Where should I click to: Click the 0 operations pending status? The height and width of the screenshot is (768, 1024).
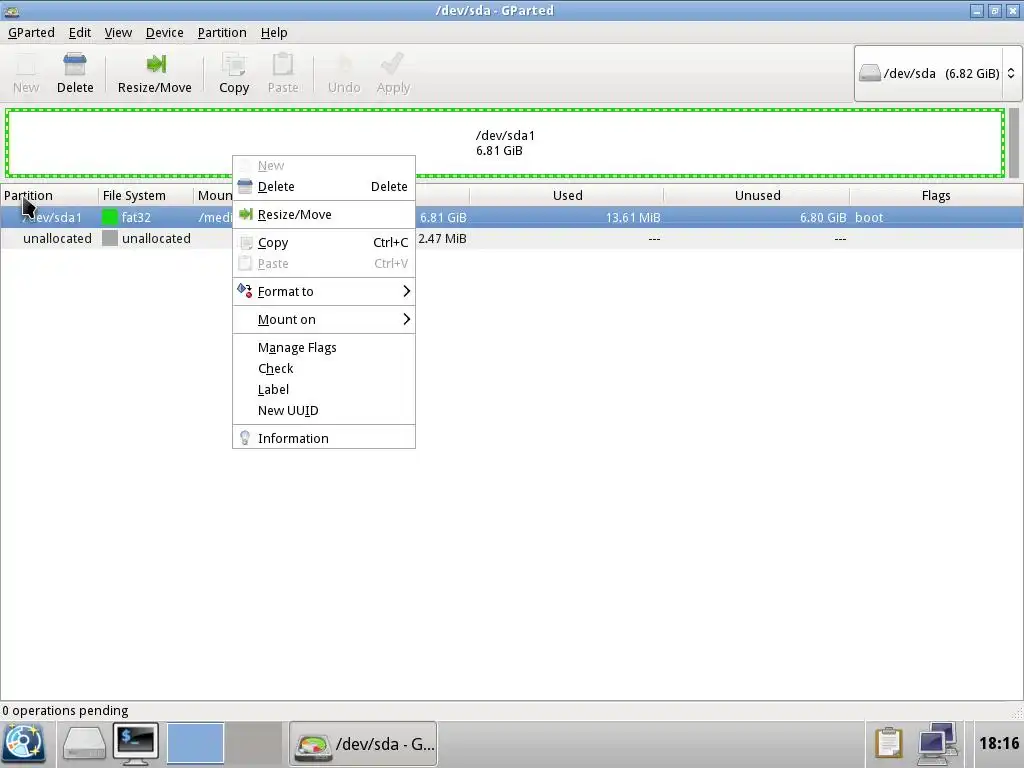tap(65, 711)
